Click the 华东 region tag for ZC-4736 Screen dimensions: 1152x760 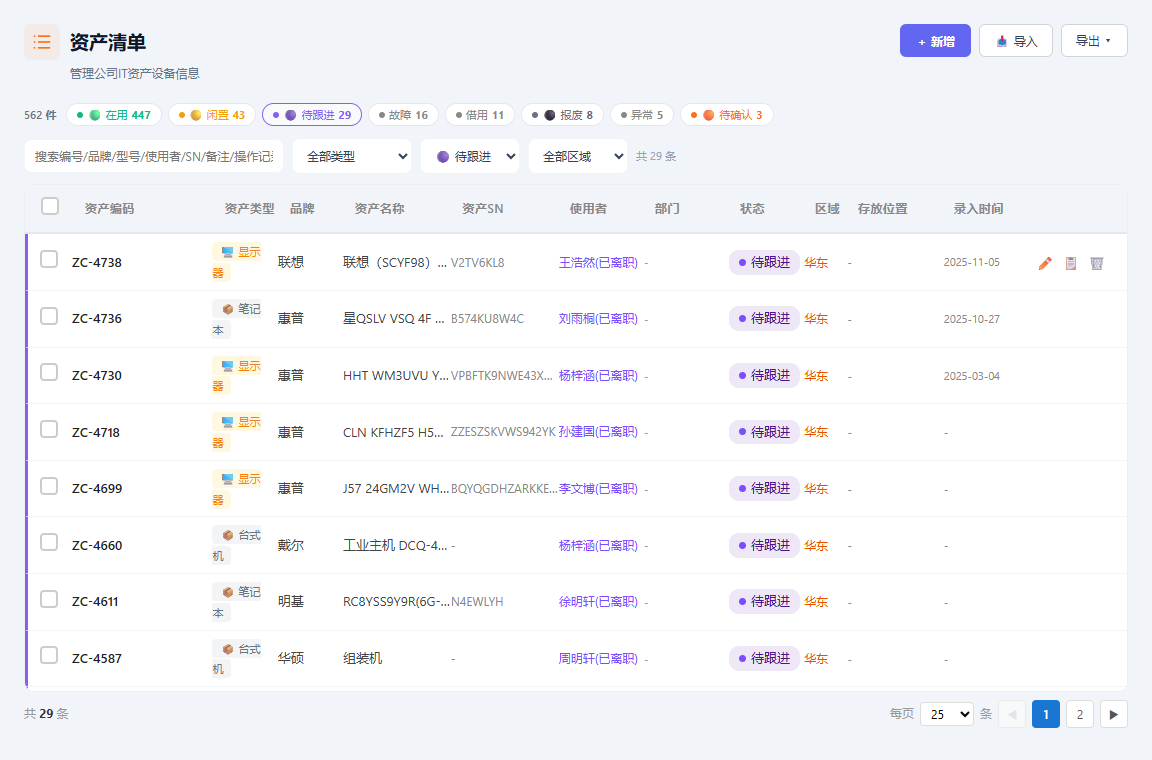coord(816,319)
